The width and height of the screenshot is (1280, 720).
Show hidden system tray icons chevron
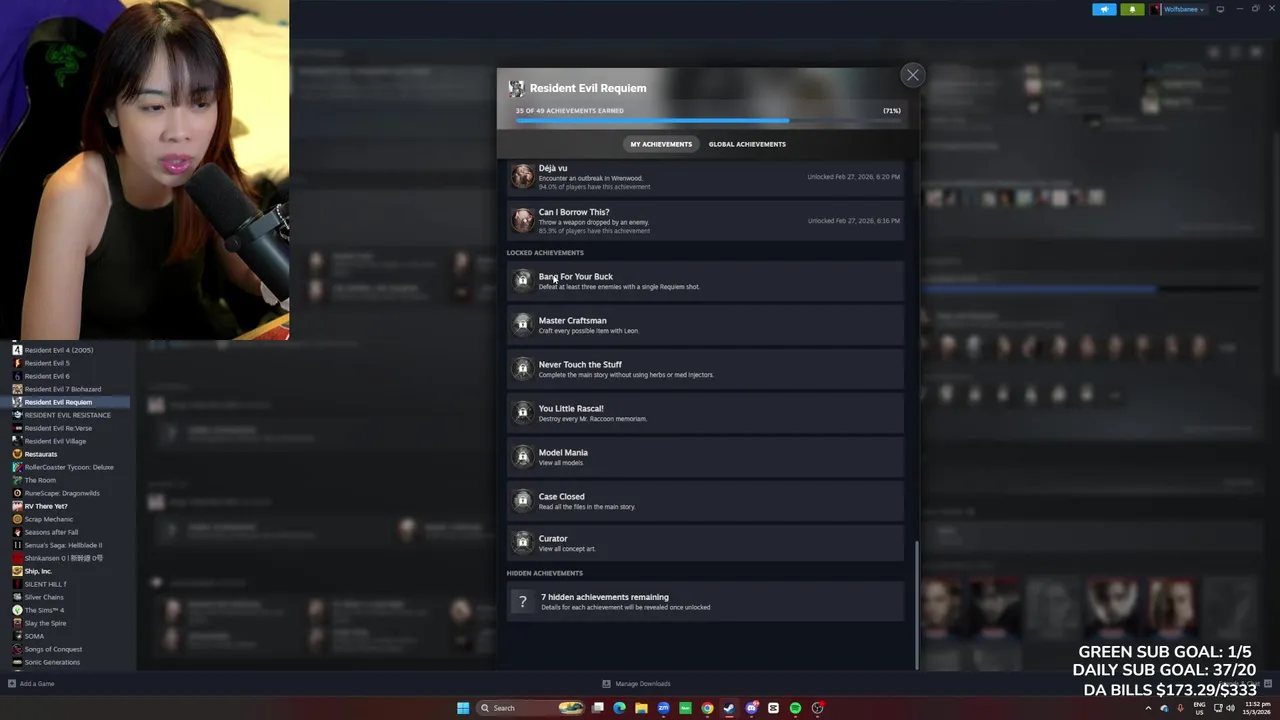tap(1148, 708)
